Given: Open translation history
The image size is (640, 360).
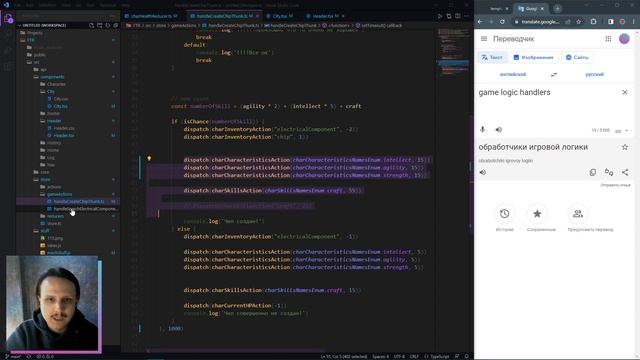Looking at the screenshot, I should 504,214.
